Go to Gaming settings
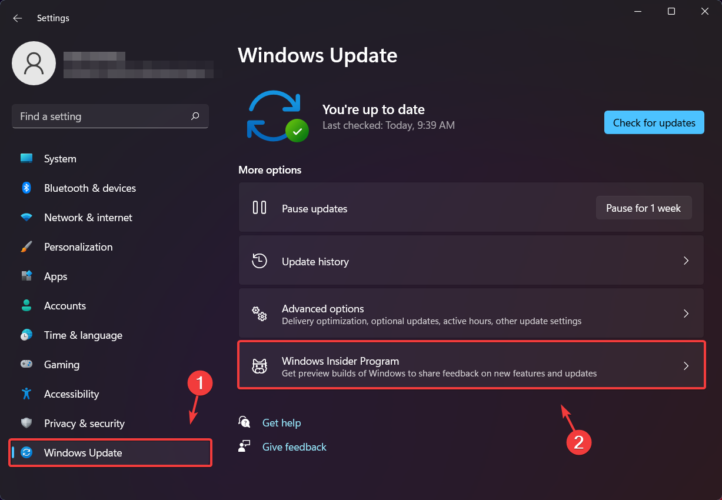 point(111,365)
